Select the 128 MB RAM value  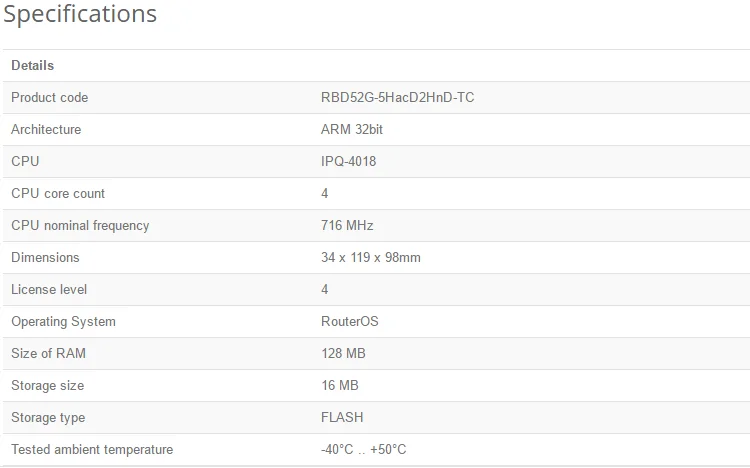343,354
